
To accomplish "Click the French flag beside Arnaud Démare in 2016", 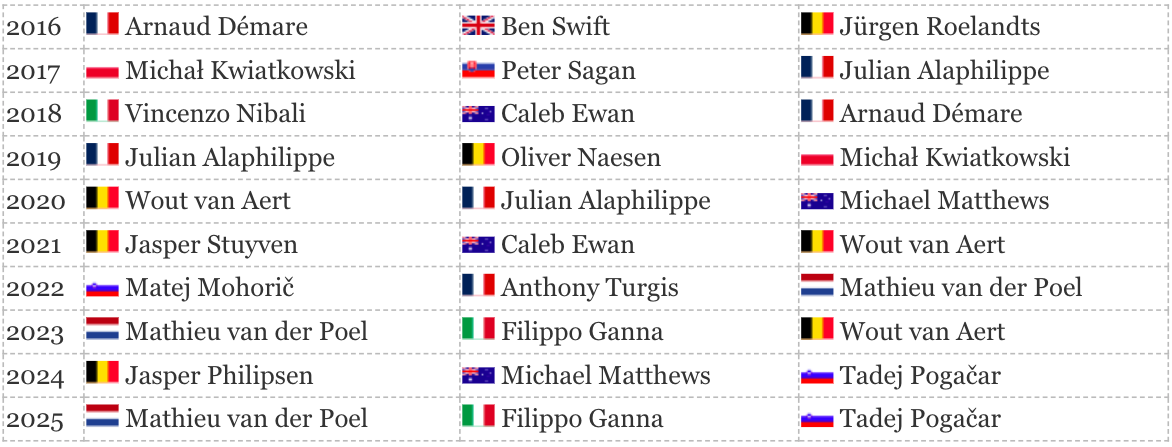I will coord(102,26).
